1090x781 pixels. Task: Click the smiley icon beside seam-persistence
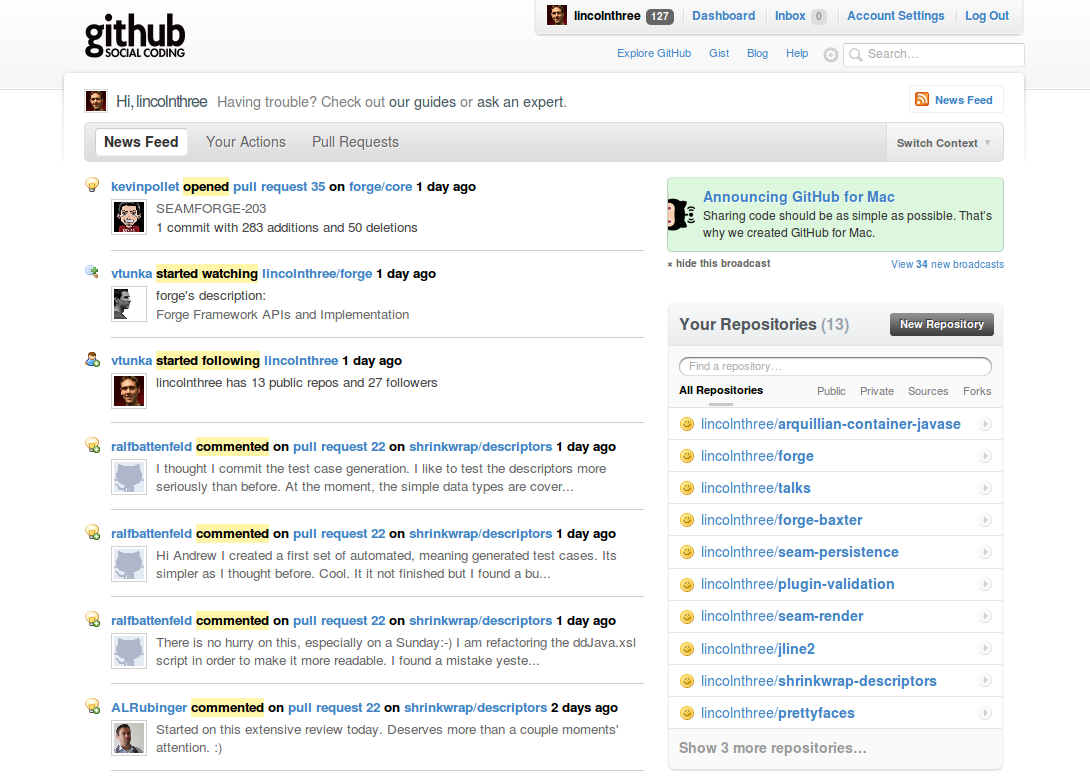pos(687,552)
